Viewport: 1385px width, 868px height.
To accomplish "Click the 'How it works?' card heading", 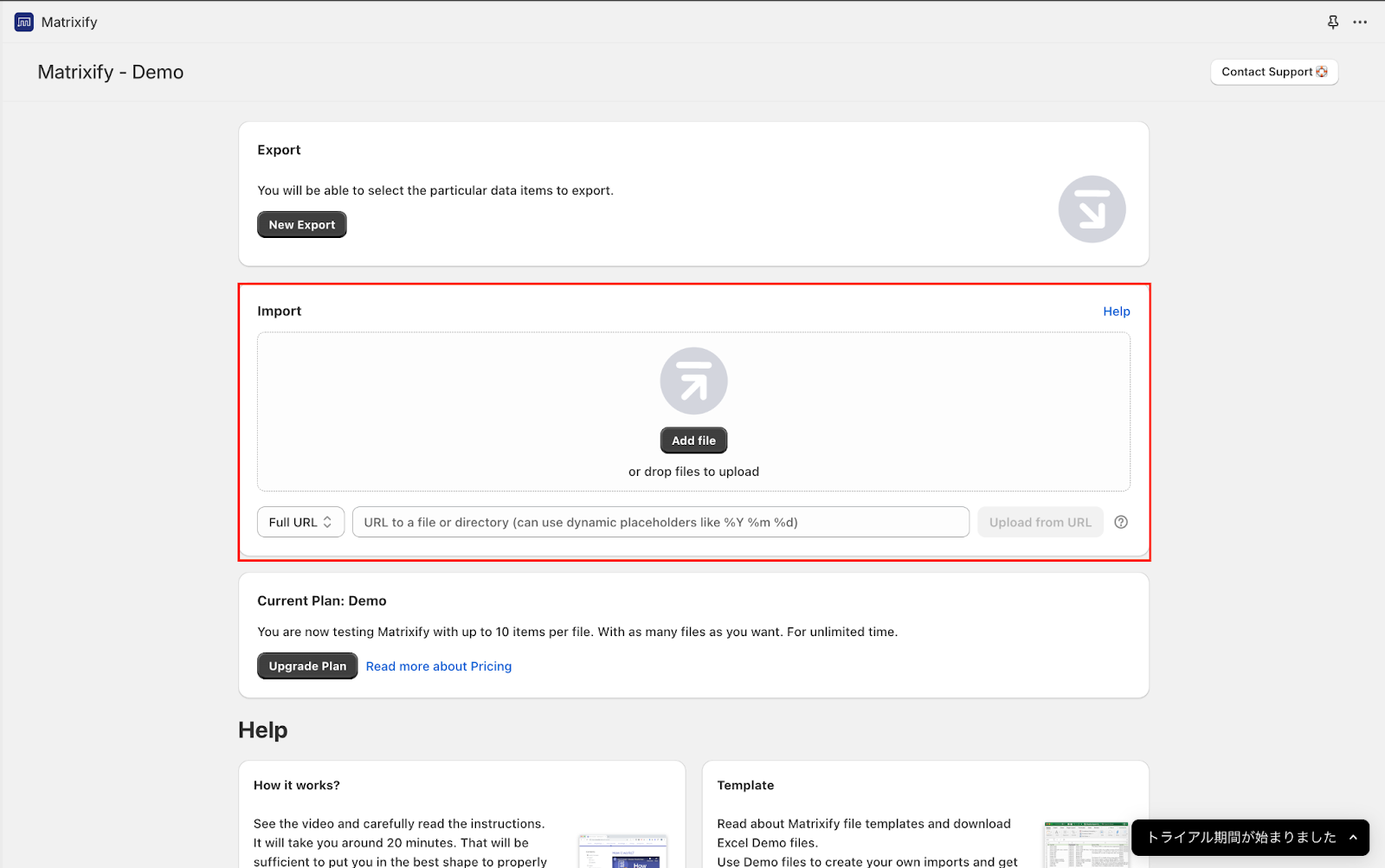I will click(x=297, y=785).
